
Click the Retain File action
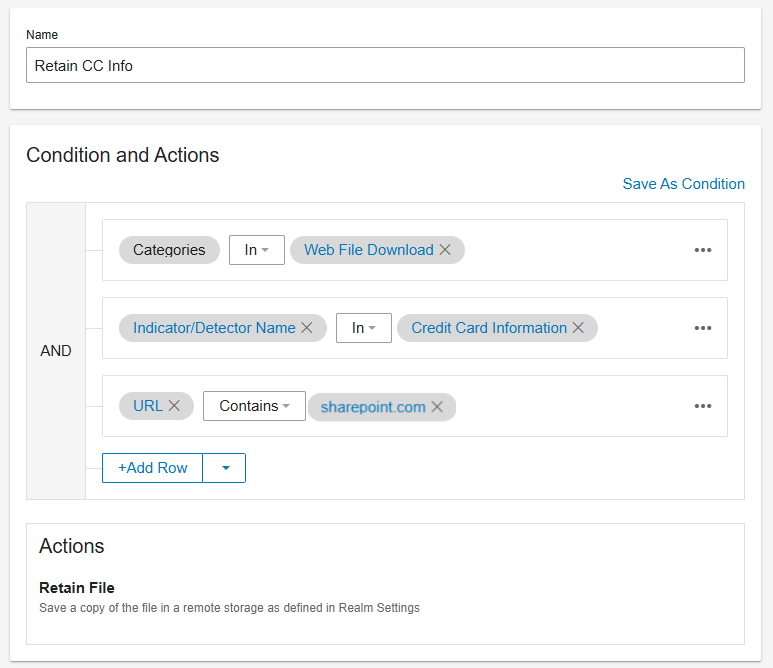click(76, 588)
